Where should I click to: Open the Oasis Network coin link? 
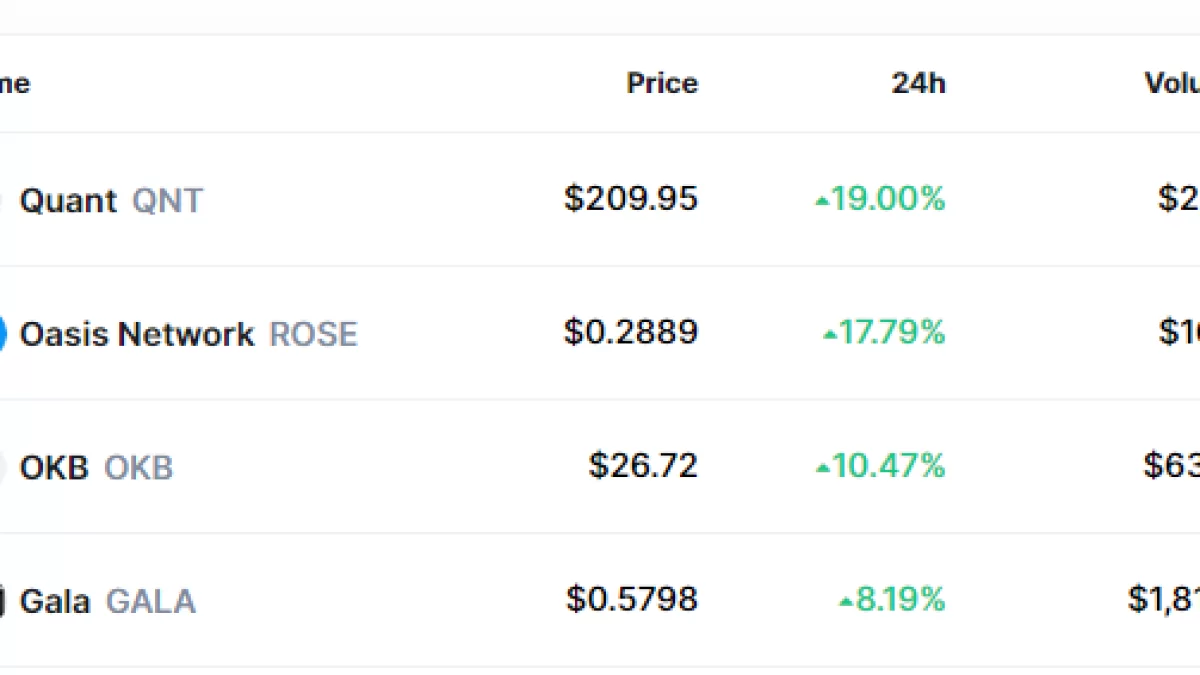[136, 333]
